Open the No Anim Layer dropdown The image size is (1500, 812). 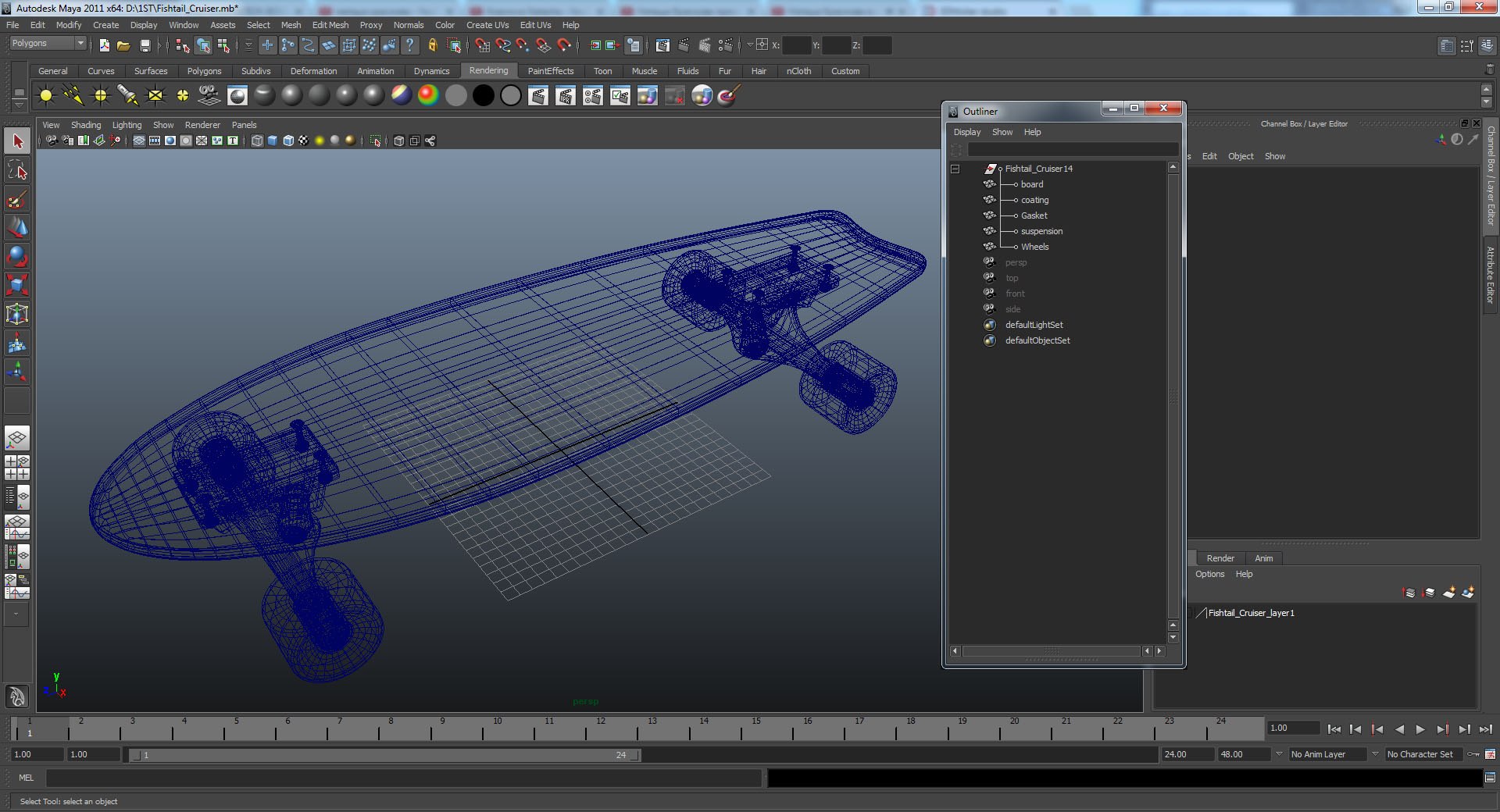click(1327, 754)
